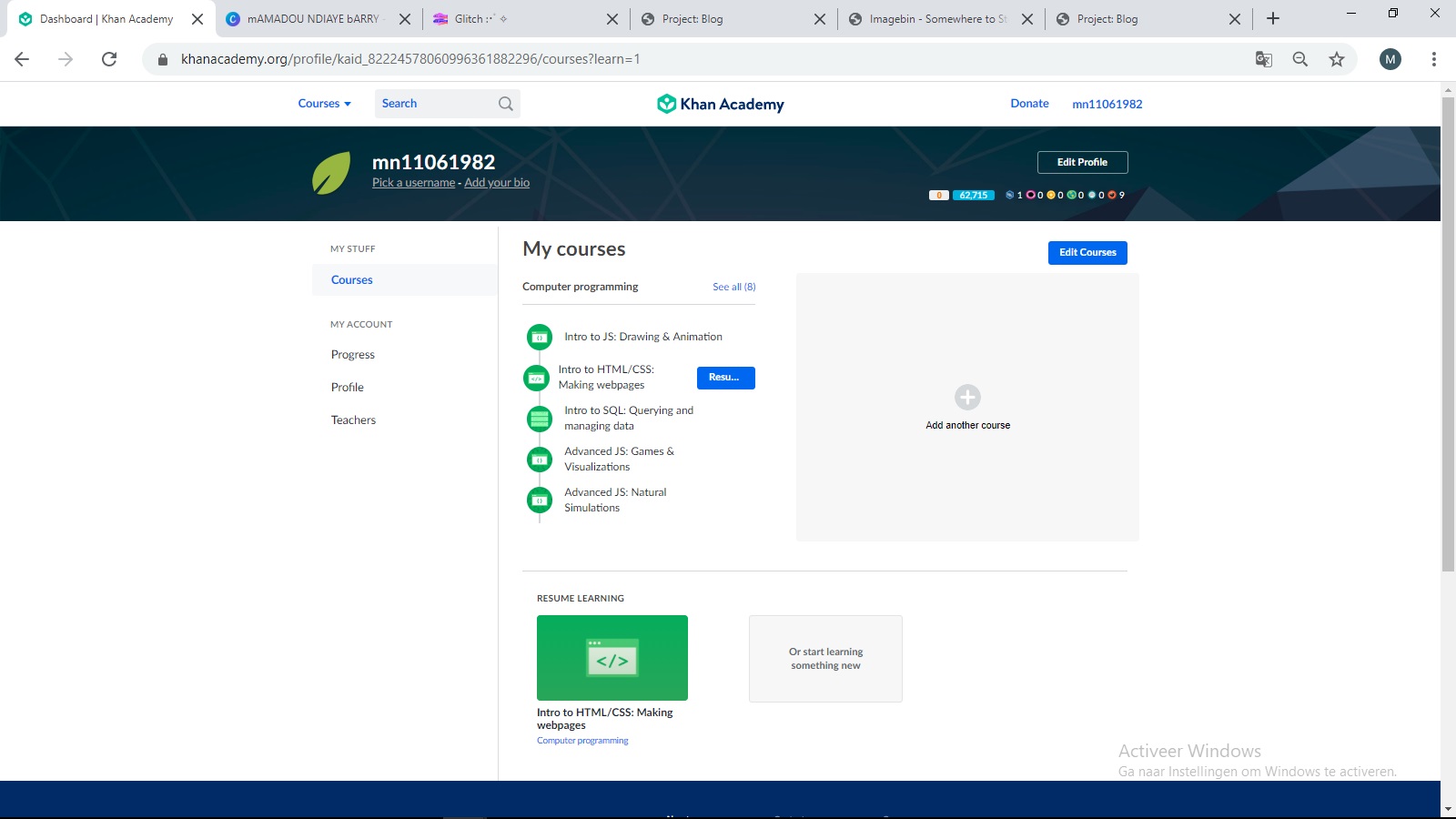Close the Imagebin tab

(1027, 19)
